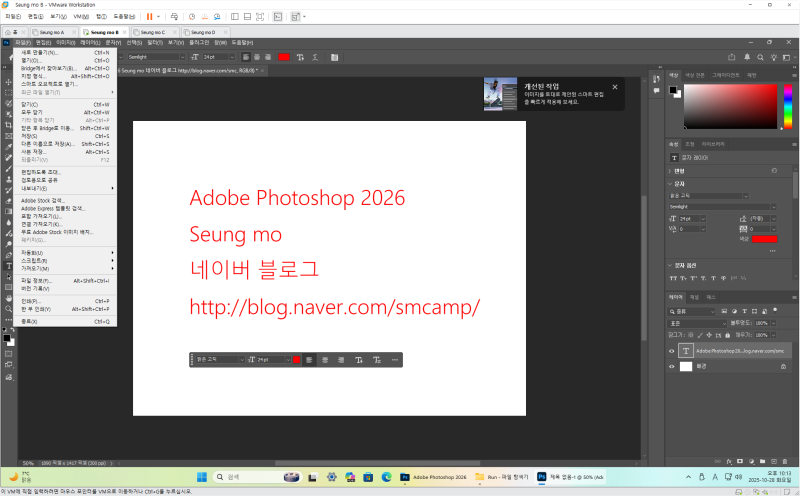Toggle the adjustment layer filter icon
Image resolution: width=800 pixels, height=496 pixels.
point(734,311)
